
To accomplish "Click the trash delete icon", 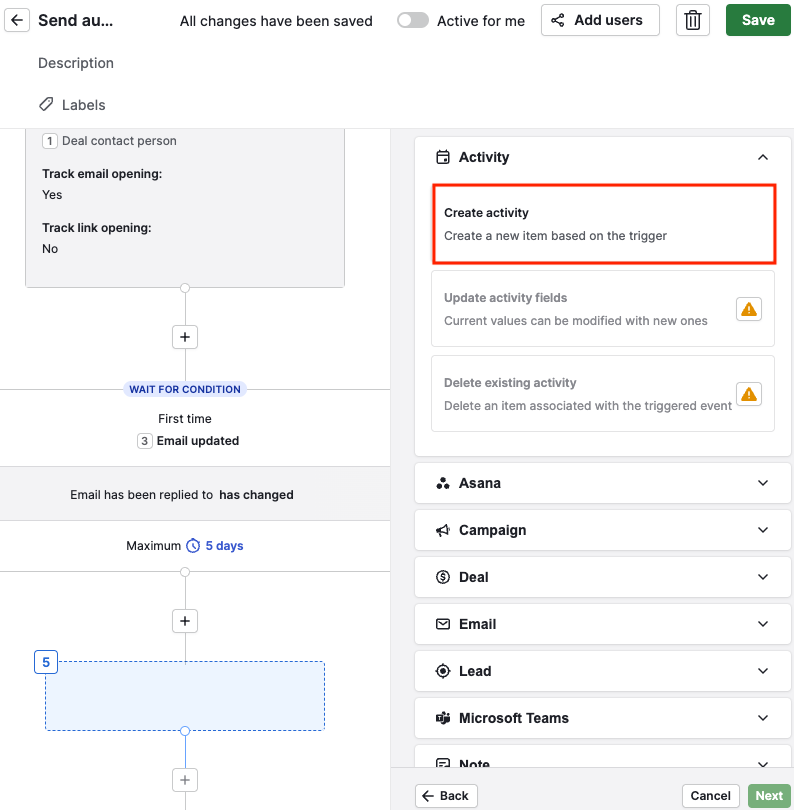I will point(692,20).
